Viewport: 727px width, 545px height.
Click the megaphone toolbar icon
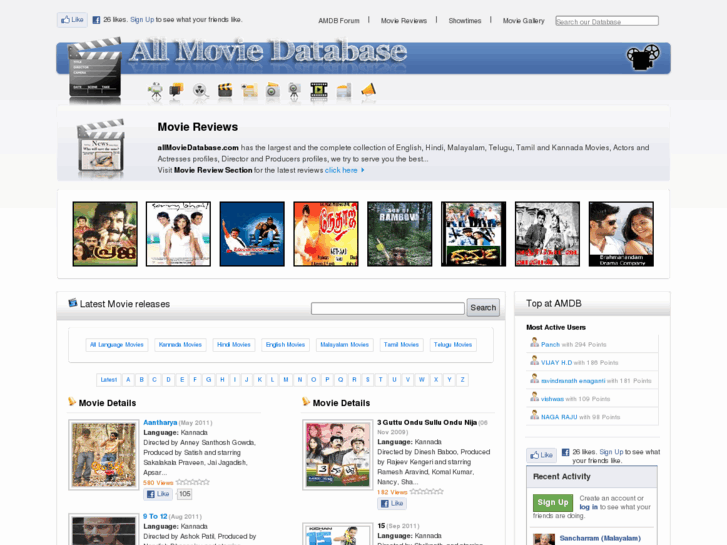[369, 90]
